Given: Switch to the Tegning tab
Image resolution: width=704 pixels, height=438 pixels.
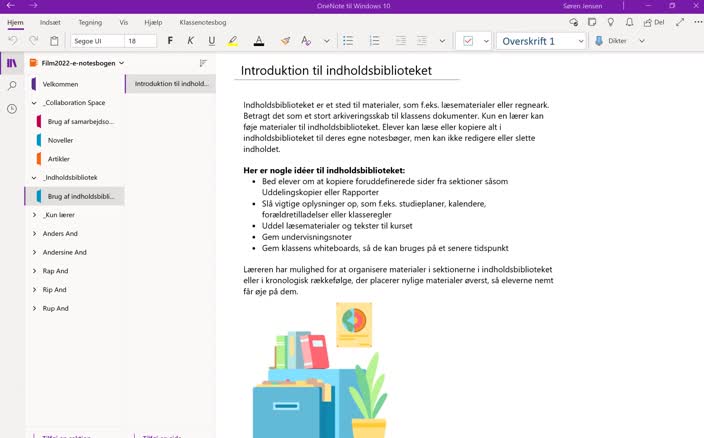Looking at the screenshot, I should [90, 22].
